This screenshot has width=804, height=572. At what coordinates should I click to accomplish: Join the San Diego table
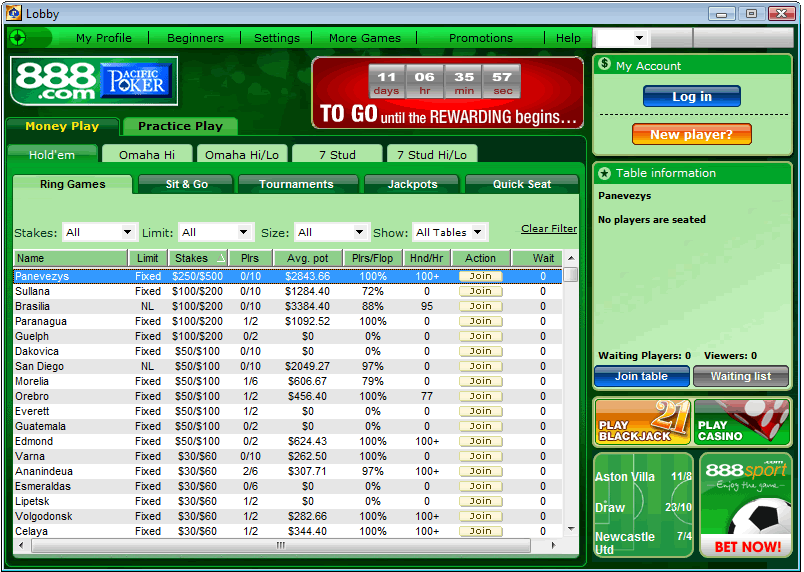point(480,366)
